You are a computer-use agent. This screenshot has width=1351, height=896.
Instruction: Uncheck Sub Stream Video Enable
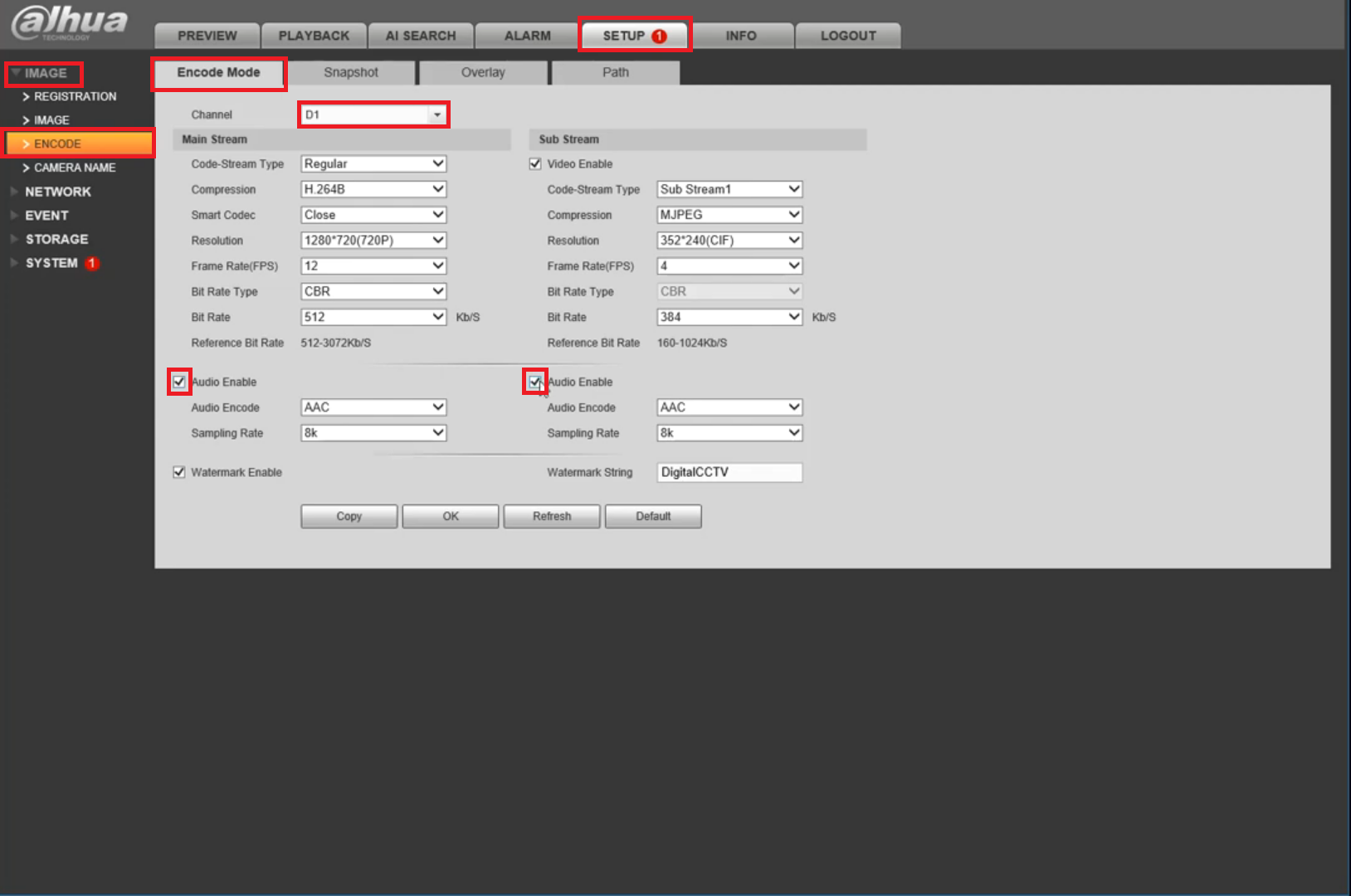[x=535, y=164]
